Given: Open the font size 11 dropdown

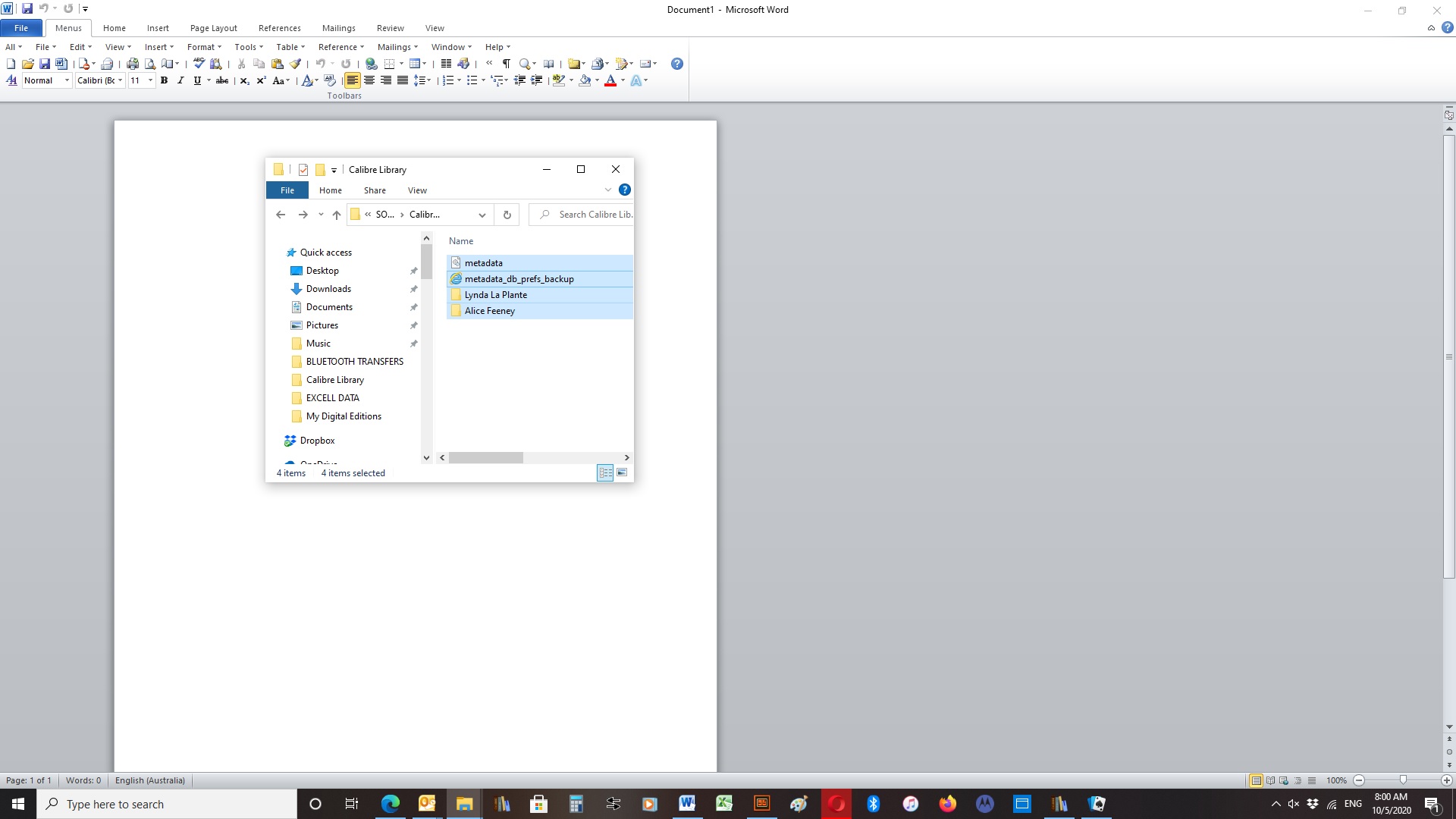Looking at the screenshot, I should click(x=150, y=80).
